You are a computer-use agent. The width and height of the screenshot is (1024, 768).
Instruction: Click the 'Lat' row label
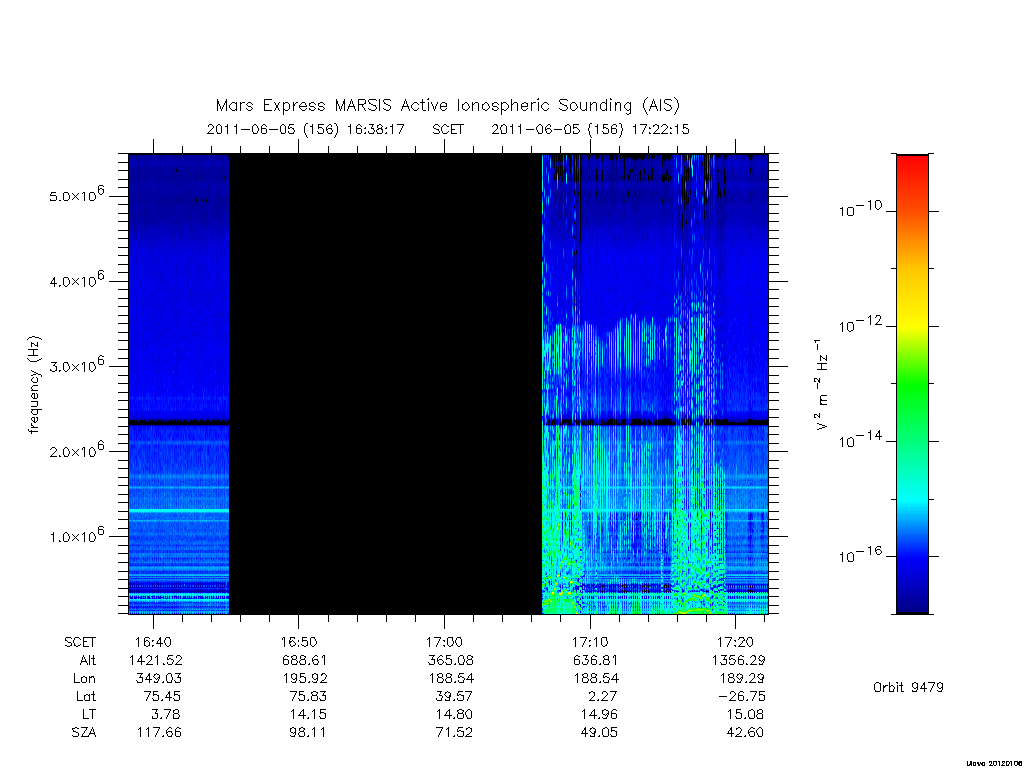[x=86, y=697]
